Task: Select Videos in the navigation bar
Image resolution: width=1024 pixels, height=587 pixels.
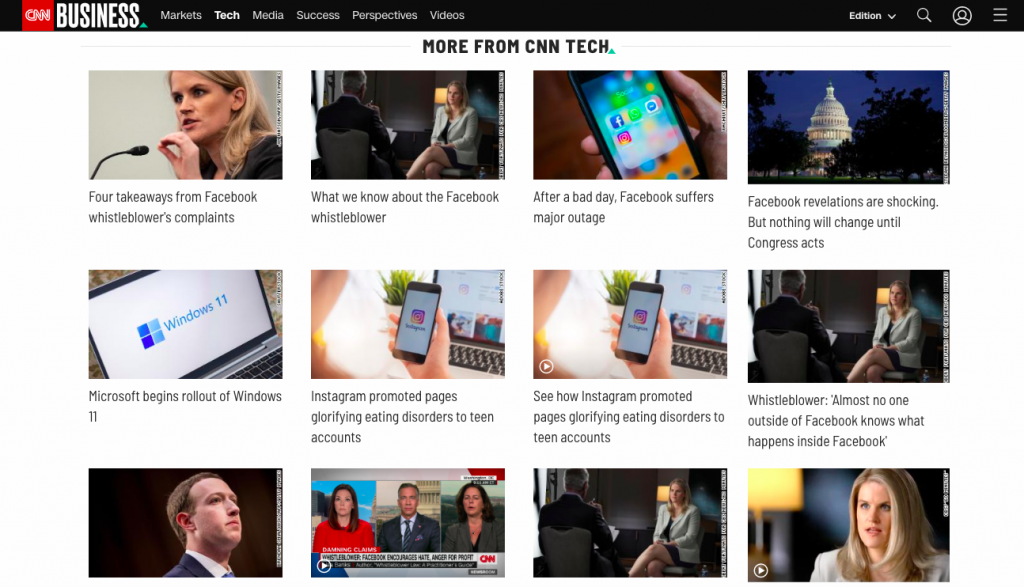Action: pyautogui.click(x=447, y=15)
